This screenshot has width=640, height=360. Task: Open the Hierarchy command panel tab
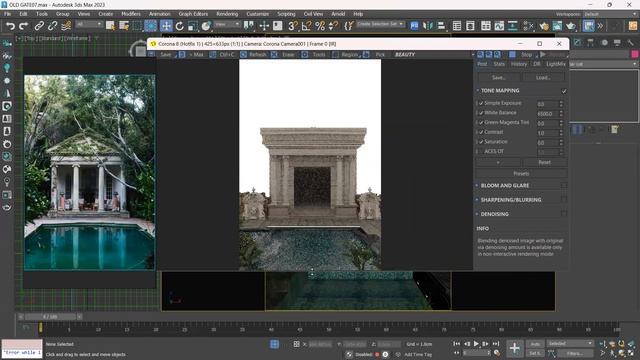591,42
